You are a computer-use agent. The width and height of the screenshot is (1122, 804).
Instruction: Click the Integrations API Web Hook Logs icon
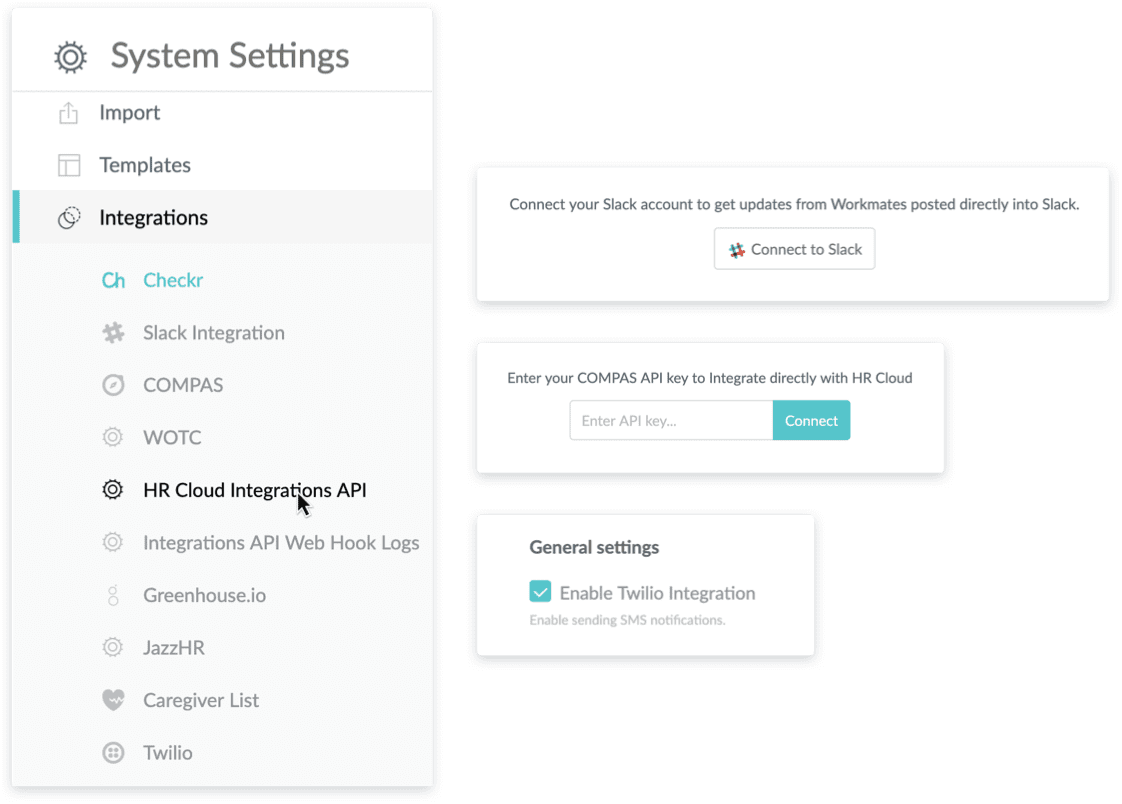click(x=113, y=542)
